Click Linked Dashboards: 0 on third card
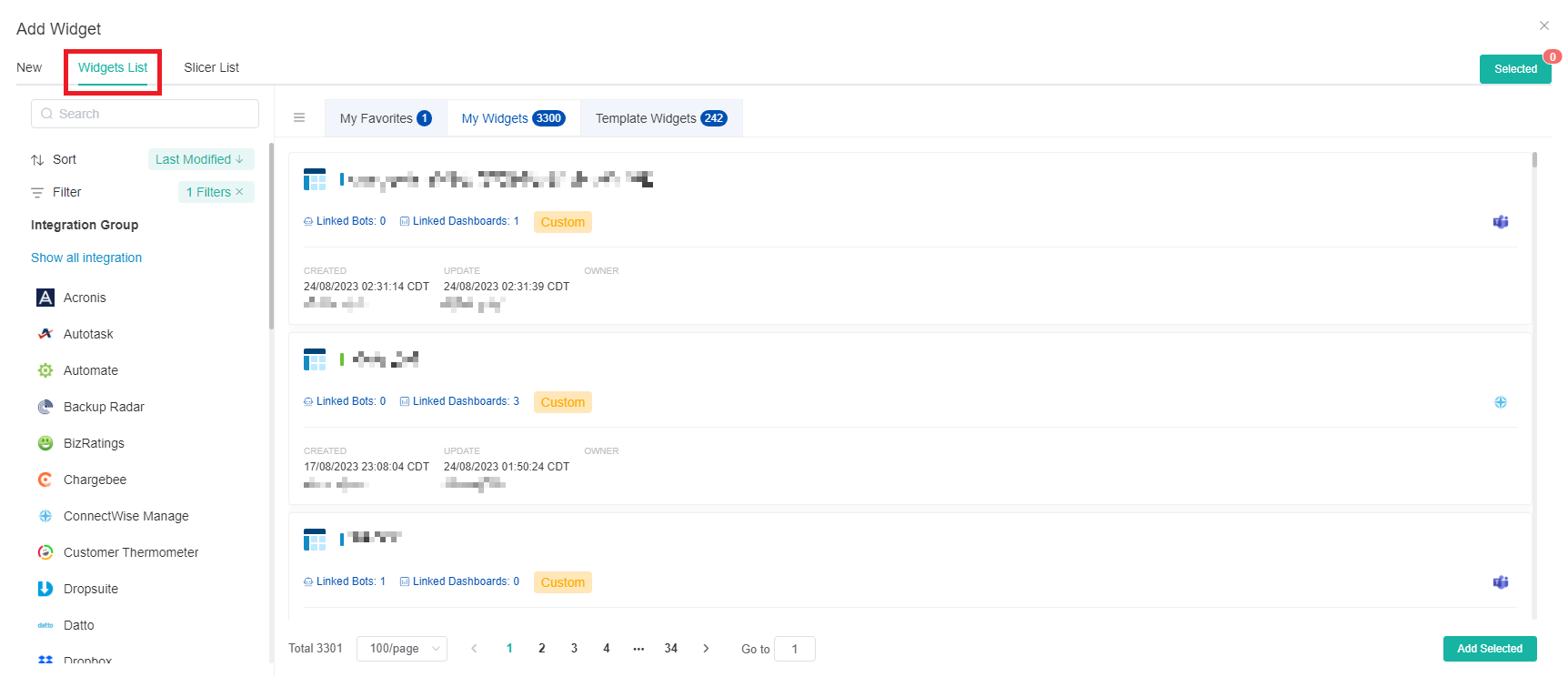The height and width of the screenshot is (677, 1568). (x=459, y=581)
